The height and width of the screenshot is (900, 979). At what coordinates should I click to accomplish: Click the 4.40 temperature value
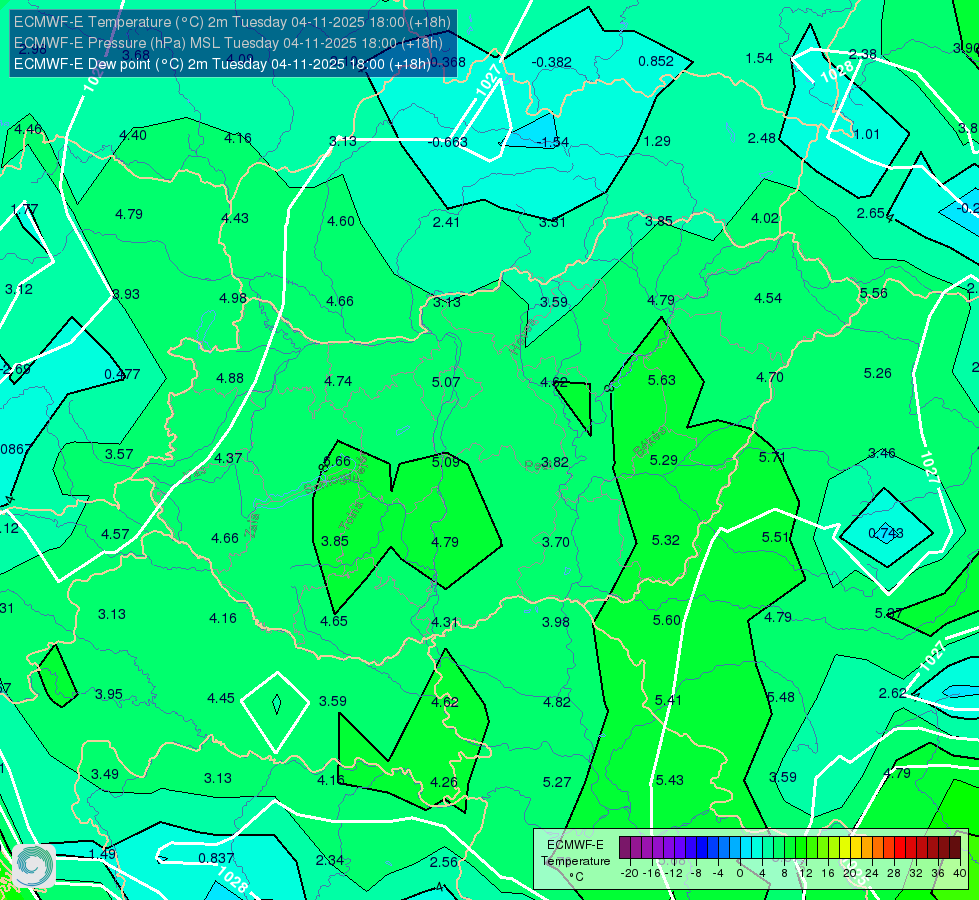pyautogui.click(x=133, y=135)
